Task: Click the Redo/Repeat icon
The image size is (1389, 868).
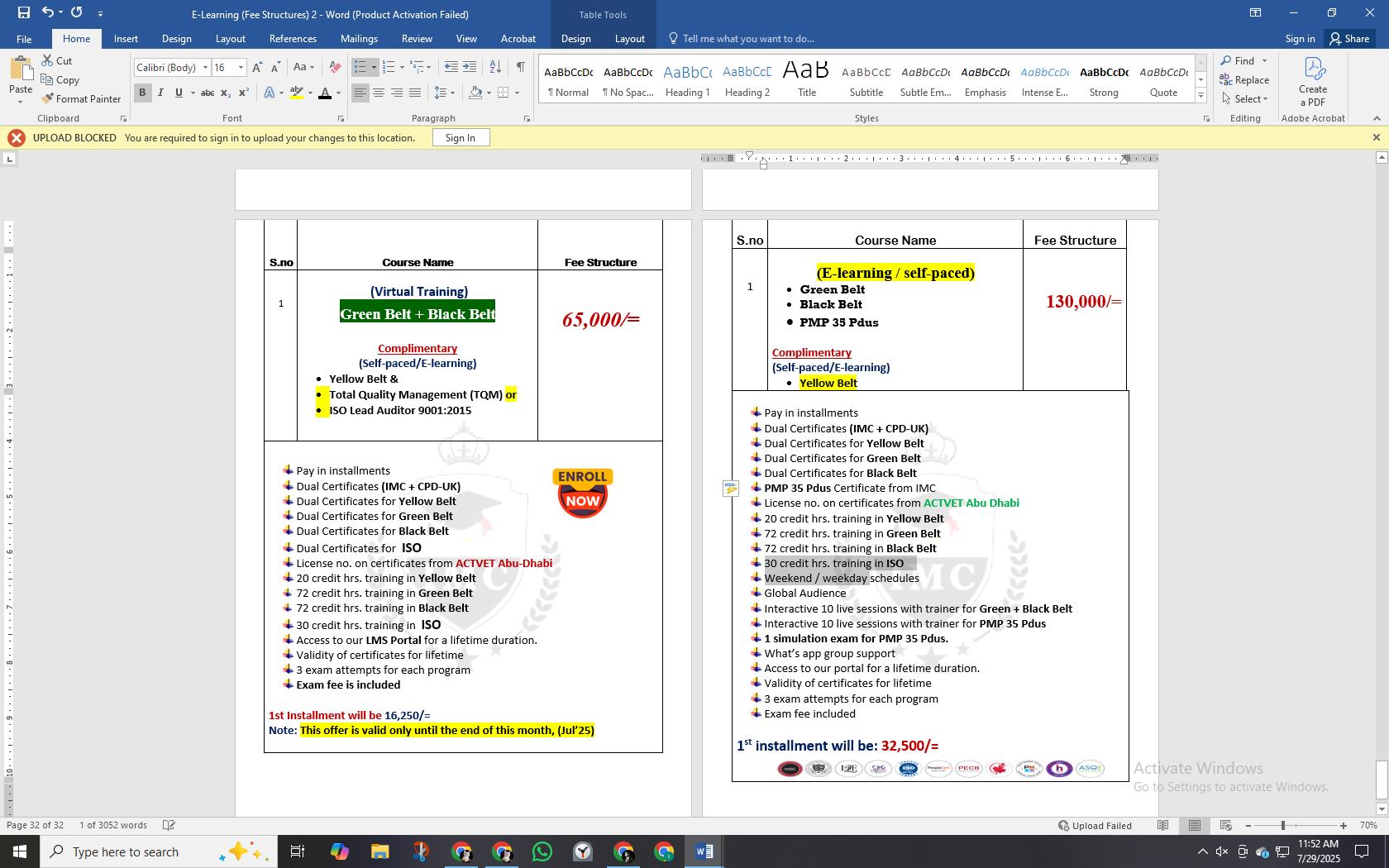Action: (x=77, y=12)
